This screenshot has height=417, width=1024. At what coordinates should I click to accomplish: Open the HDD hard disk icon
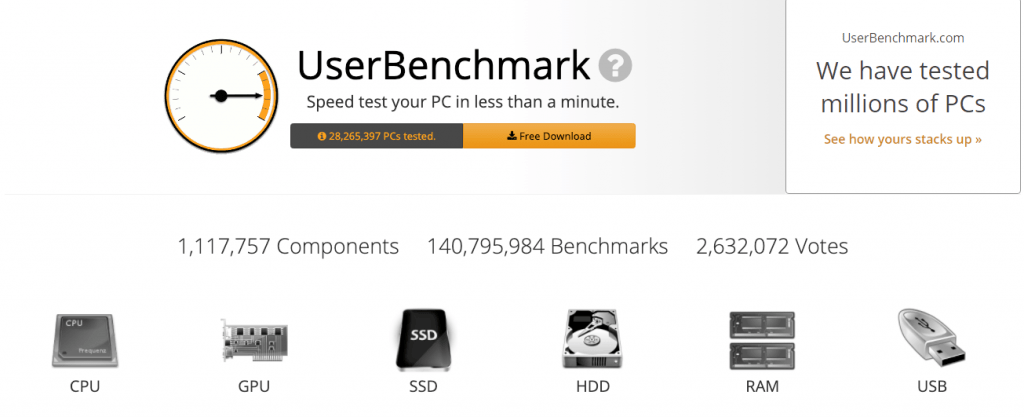pyautogui.click(x=592, y=339)
